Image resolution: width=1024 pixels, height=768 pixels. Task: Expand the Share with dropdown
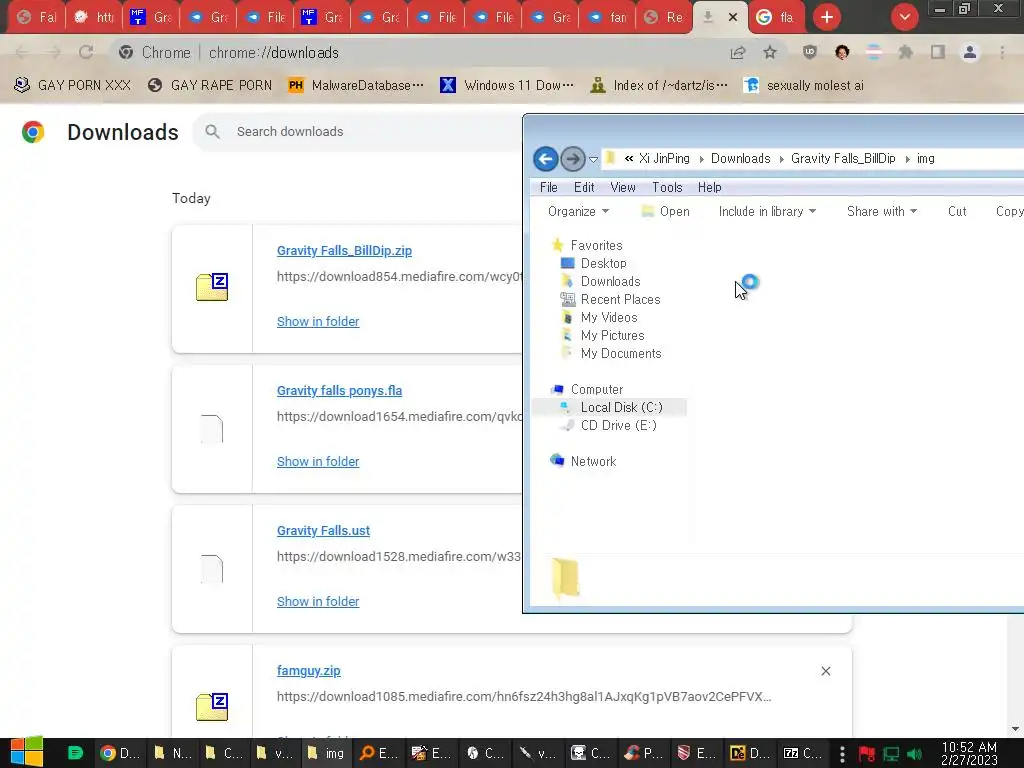[882, 212]
